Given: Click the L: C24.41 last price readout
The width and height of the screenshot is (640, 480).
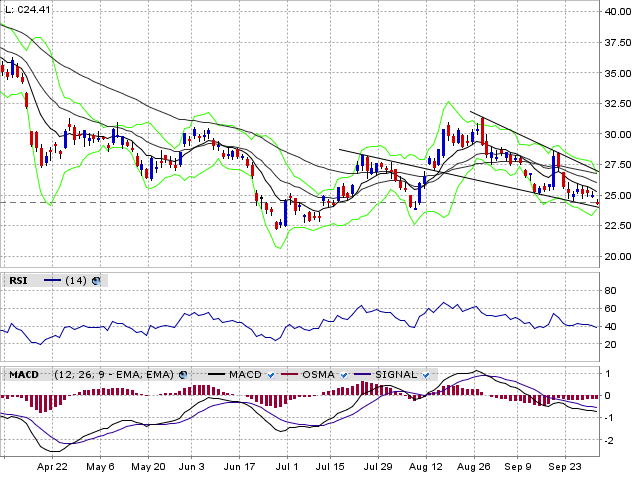Looking at the screenshot, I should (x=28, y=9).
